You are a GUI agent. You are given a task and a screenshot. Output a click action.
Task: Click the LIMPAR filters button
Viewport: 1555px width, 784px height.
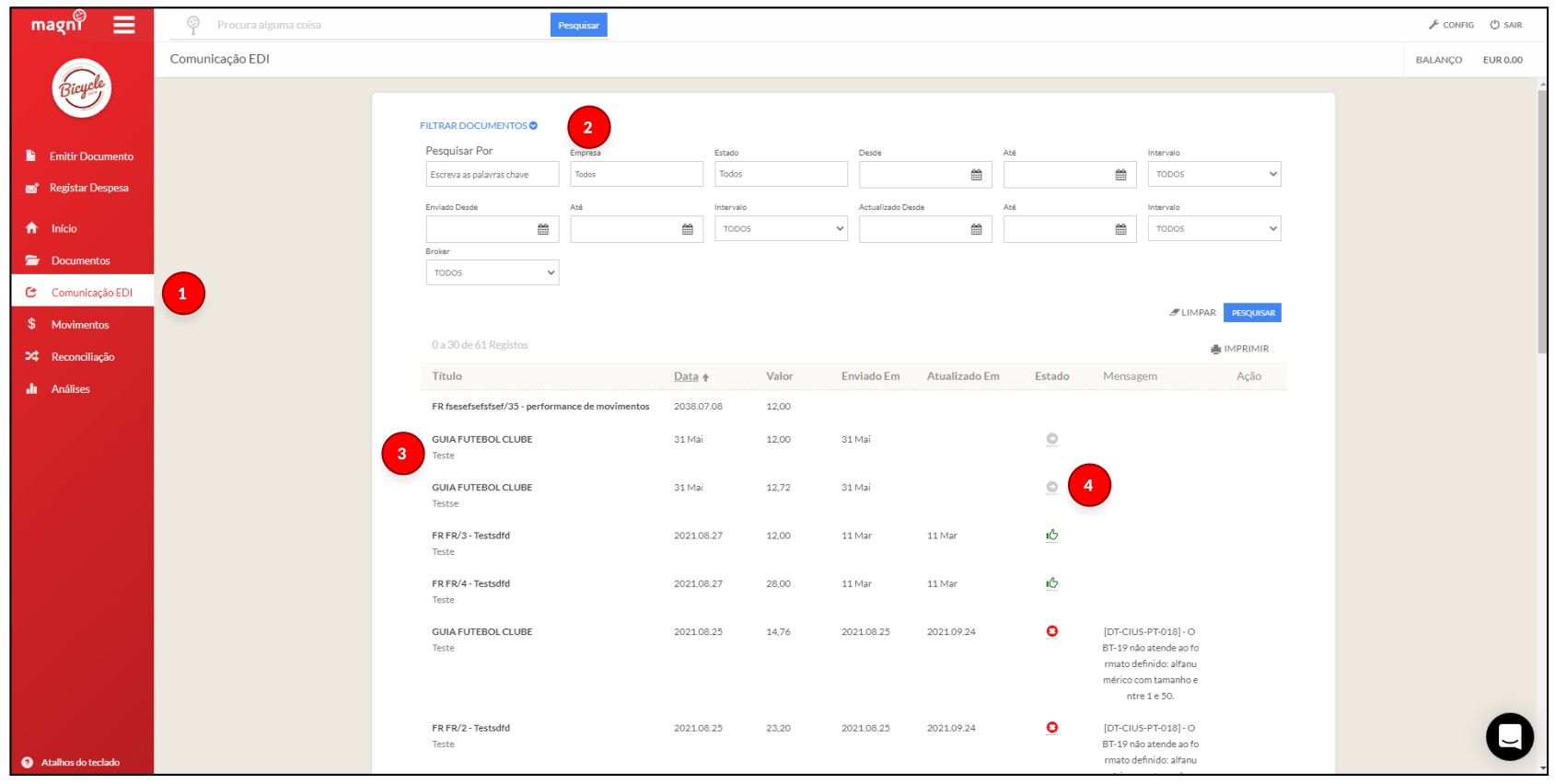click(x=1192, y=313)
